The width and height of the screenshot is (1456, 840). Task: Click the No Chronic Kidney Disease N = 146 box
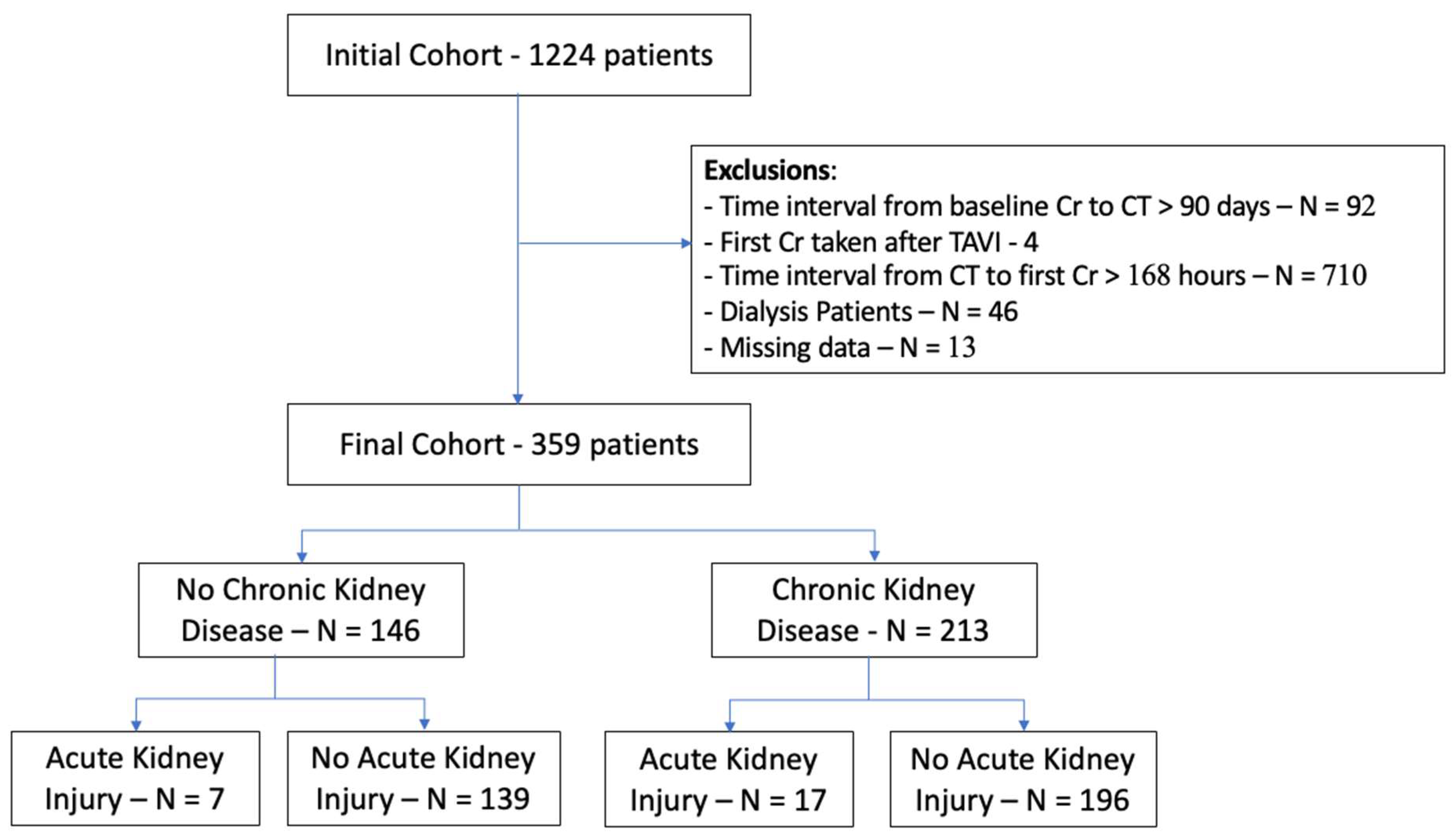[x=301, y=610]
